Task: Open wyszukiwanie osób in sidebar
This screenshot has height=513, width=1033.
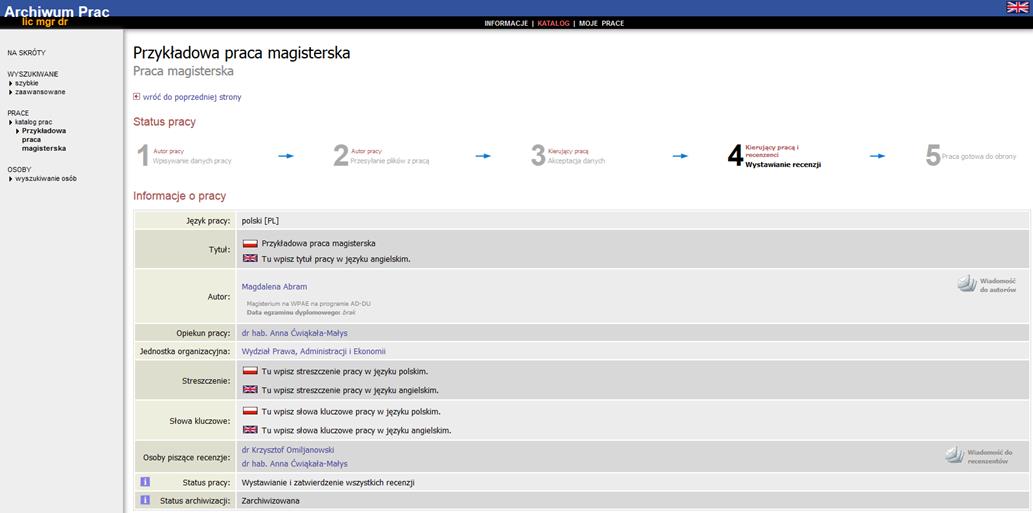Action: [x=46, y=178]
